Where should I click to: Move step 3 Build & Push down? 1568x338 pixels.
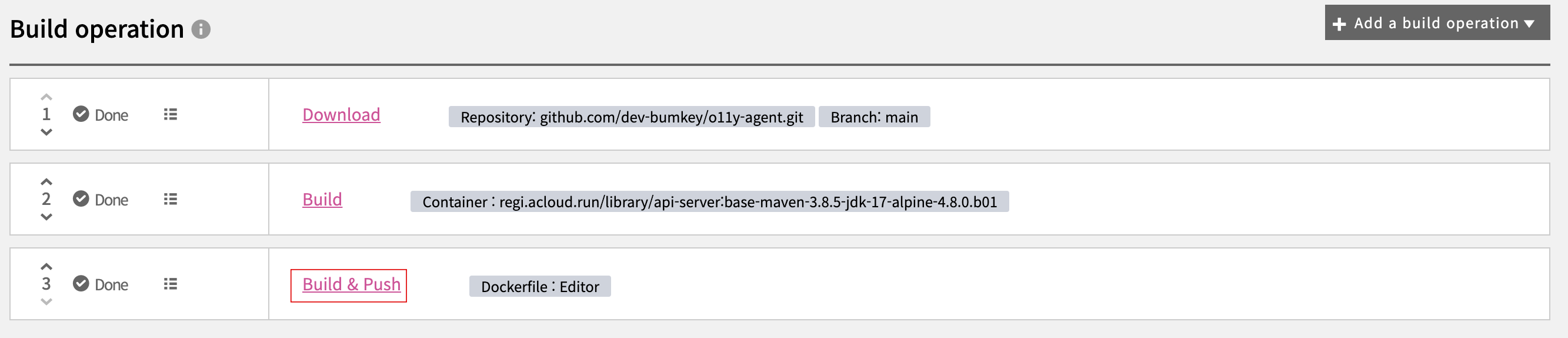click(x=46, y=301)
